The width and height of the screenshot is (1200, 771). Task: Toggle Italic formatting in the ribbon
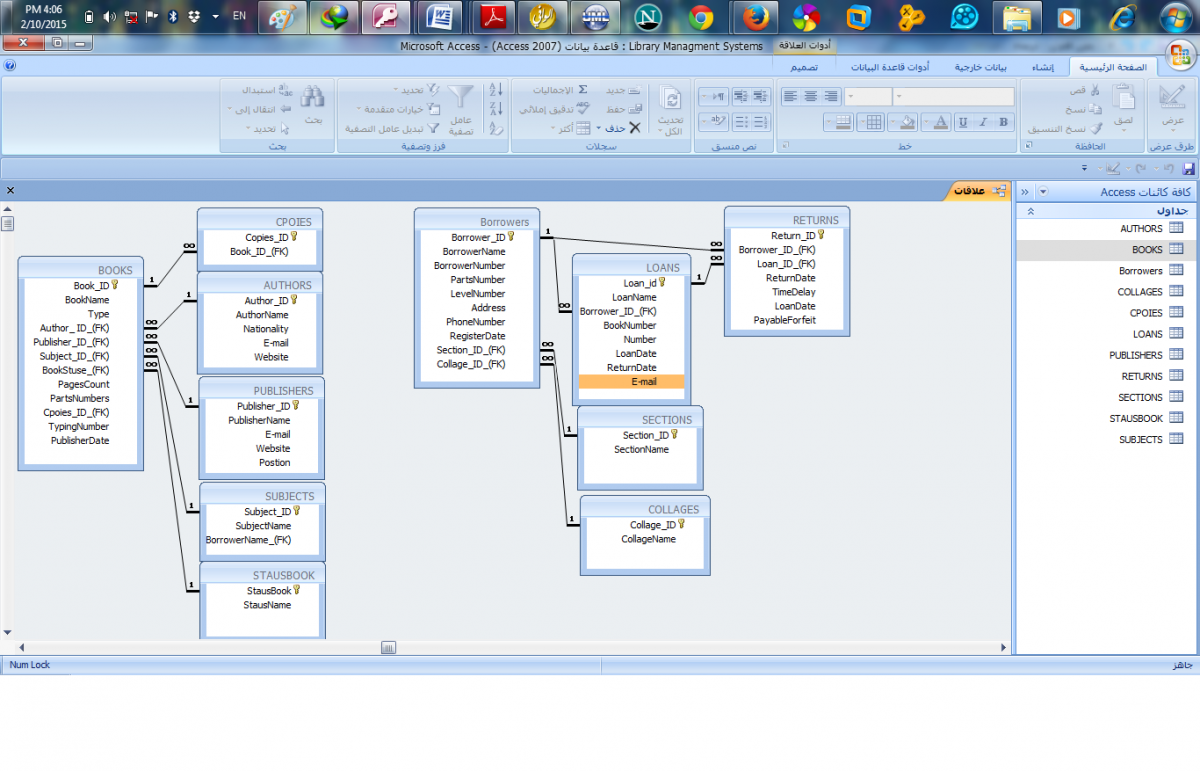tap(983, 122)
